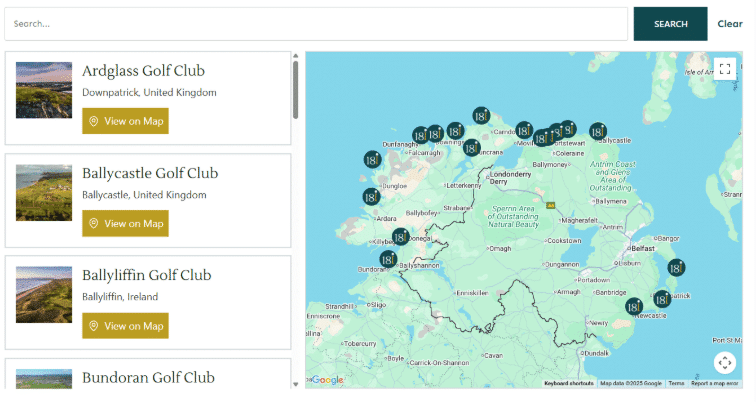This screenshot has width=756, height=402.
Task: Click the SEARCH button
Action: (670, 24)
